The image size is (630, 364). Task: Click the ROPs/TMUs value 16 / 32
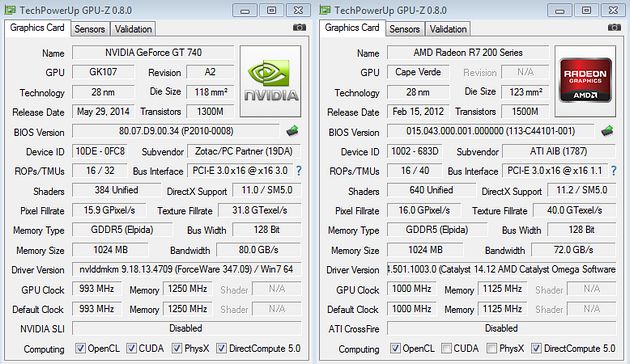click(100, 170)
